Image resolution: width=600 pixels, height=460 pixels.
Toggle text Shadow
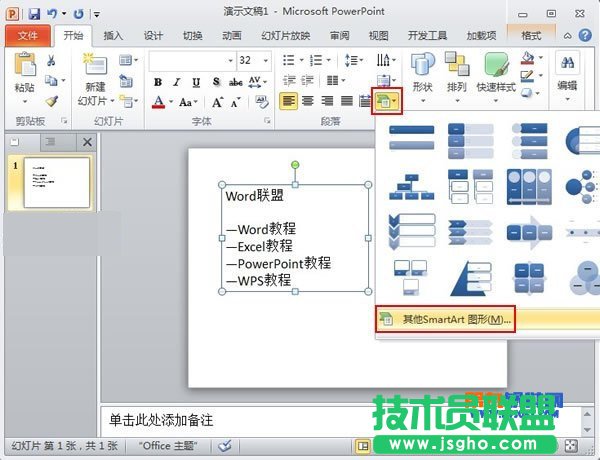point(216,82)
